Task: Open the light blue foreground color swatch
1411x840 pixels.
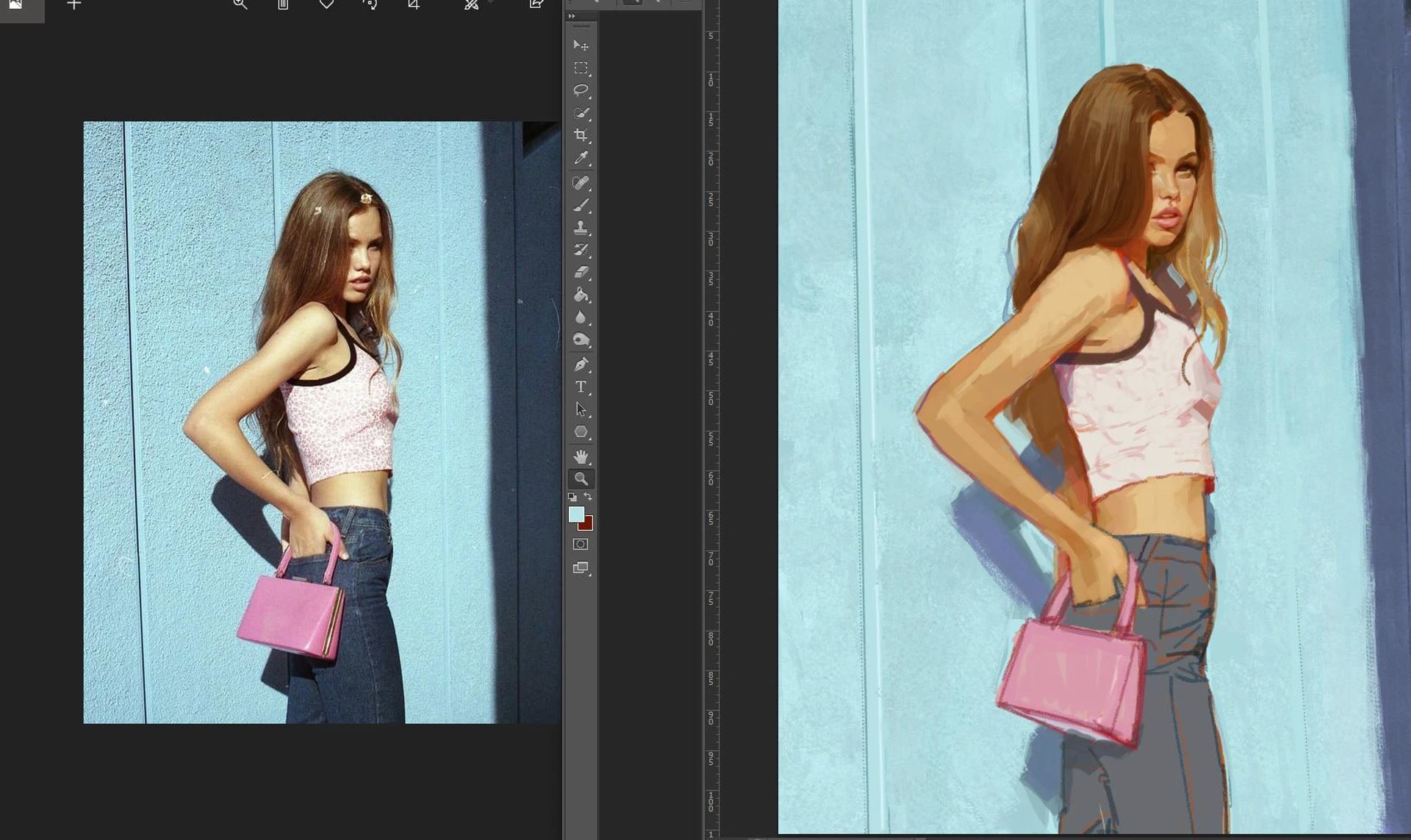Action: (x=575, y=514)
